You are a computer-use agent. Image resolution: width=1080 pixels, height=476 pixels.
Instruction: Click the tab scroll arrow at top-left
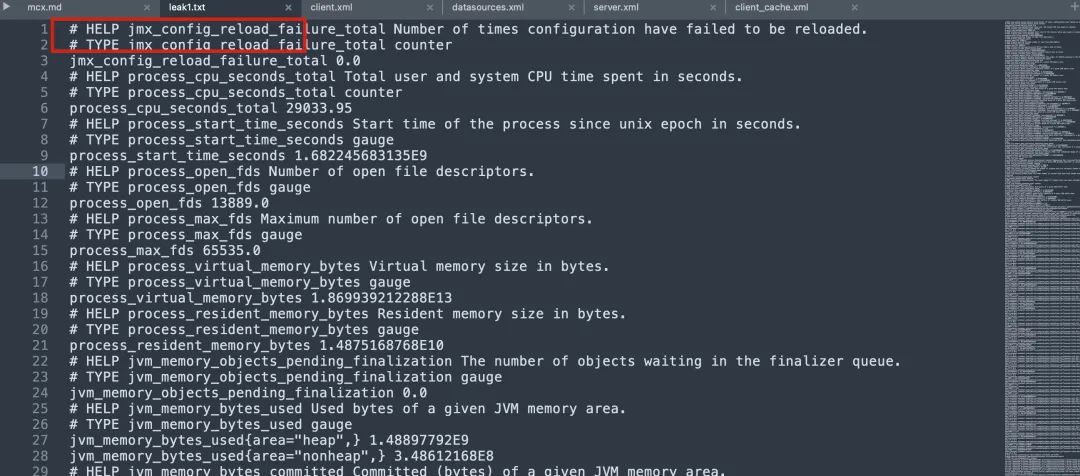click(x=7, y=7)
